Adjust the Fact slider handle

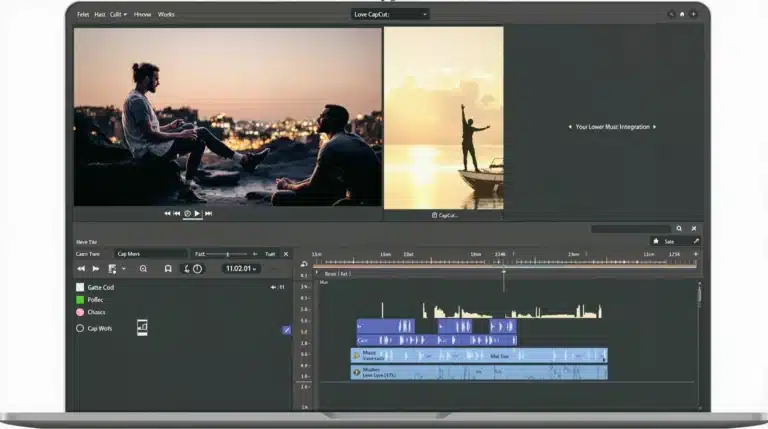click(x=228, y=254)
